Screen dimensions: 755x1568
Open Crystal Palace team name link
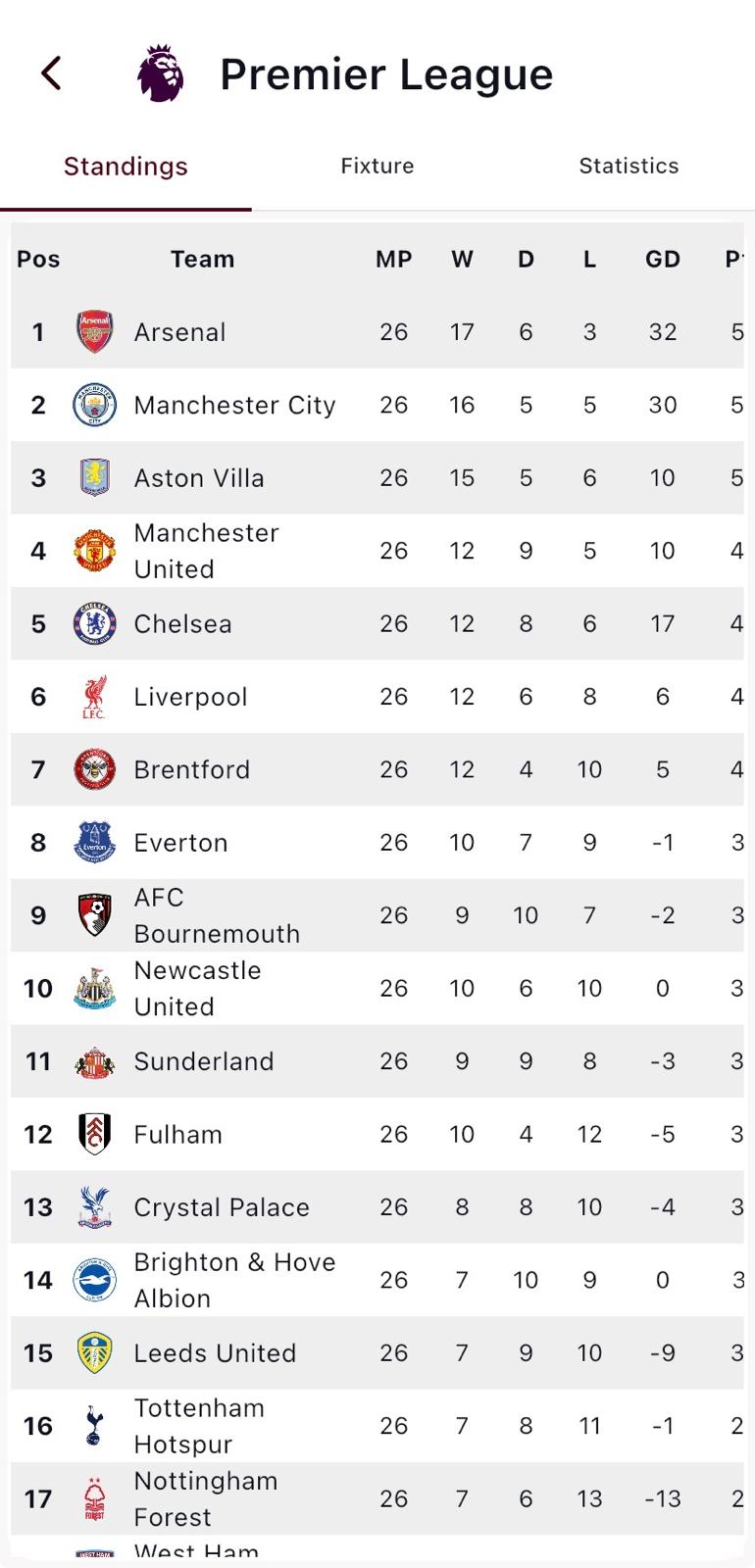[x=222, y=1207]
